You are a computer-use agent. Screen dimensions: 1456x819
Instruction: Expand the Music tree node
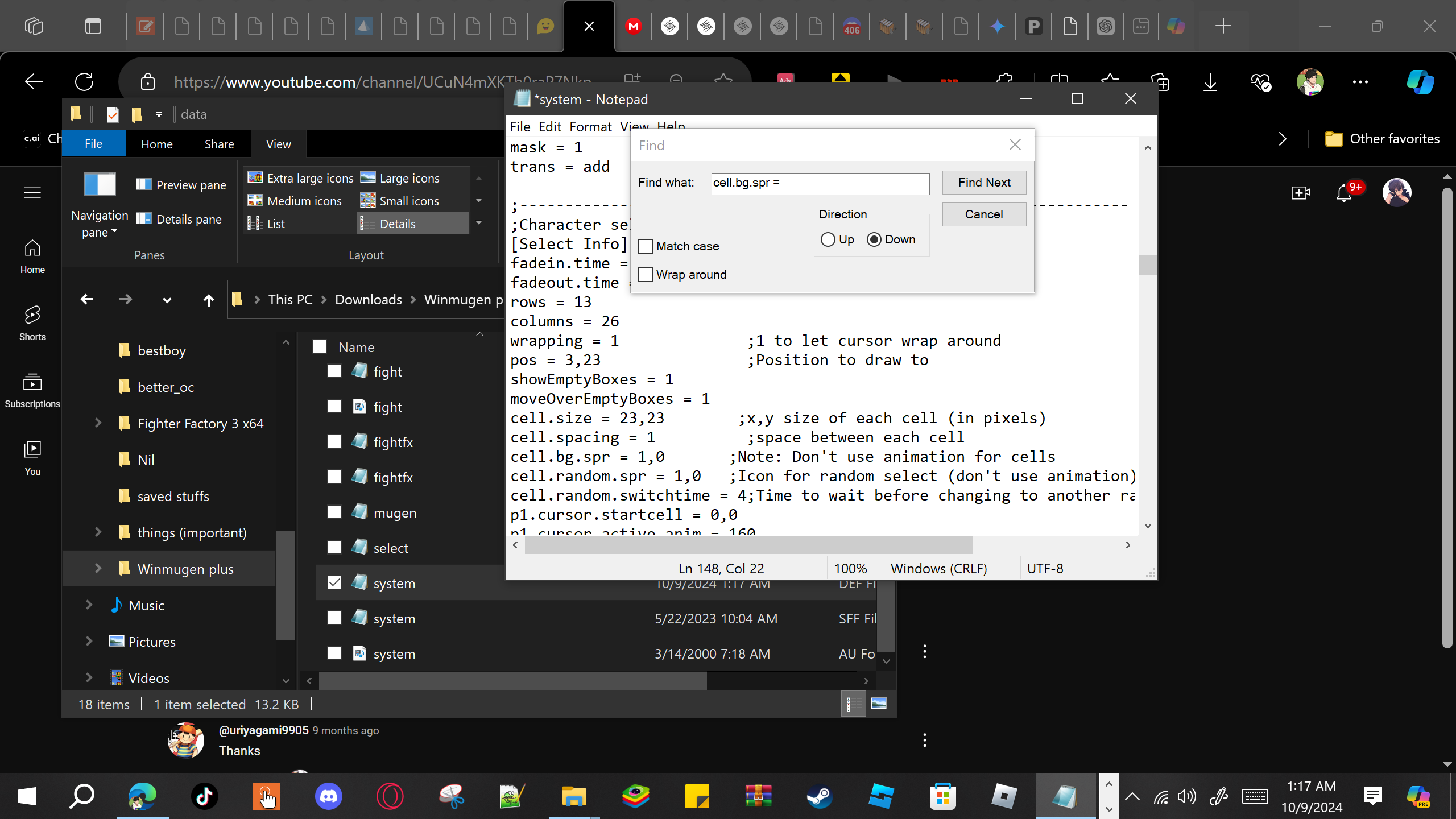(x=89, y=605)
